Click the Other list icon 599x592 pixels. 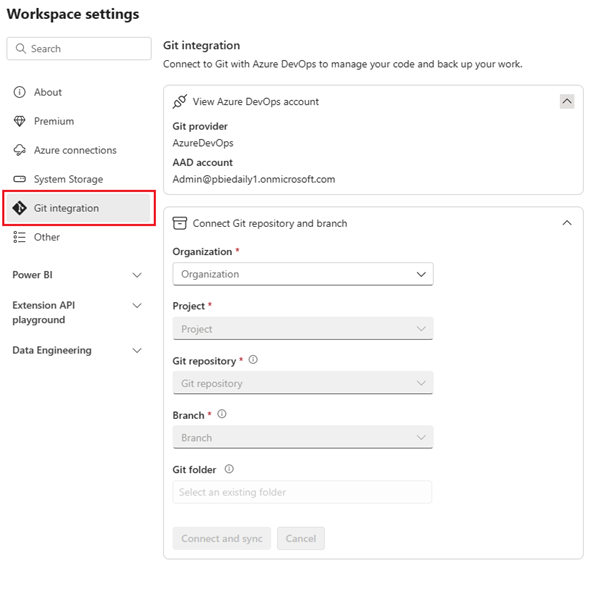pos(19,237)
